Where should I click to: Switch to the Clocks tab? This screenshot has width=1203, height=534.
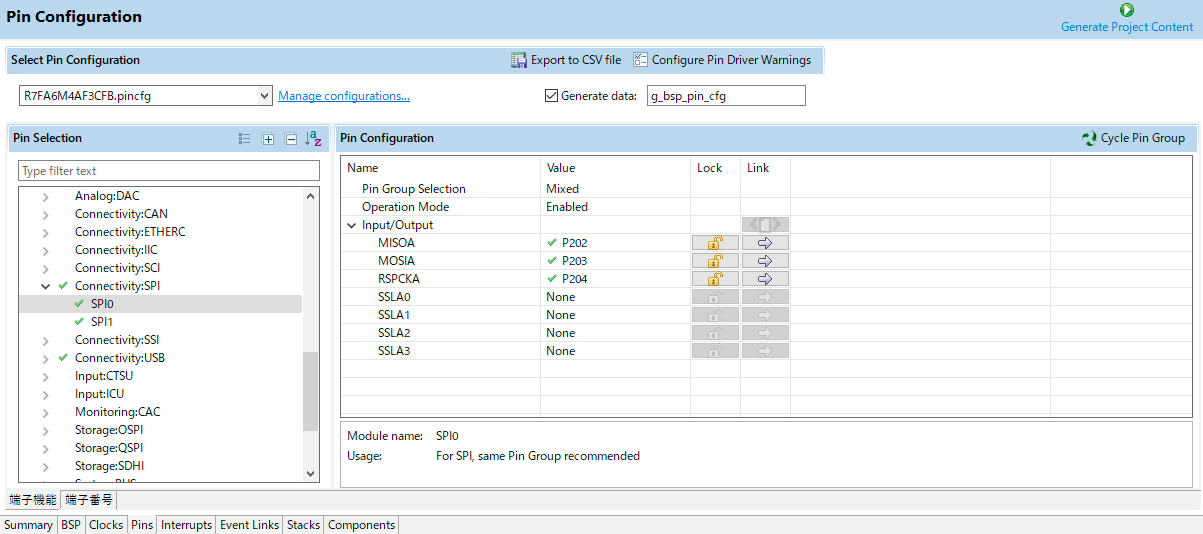pos(106,525)
